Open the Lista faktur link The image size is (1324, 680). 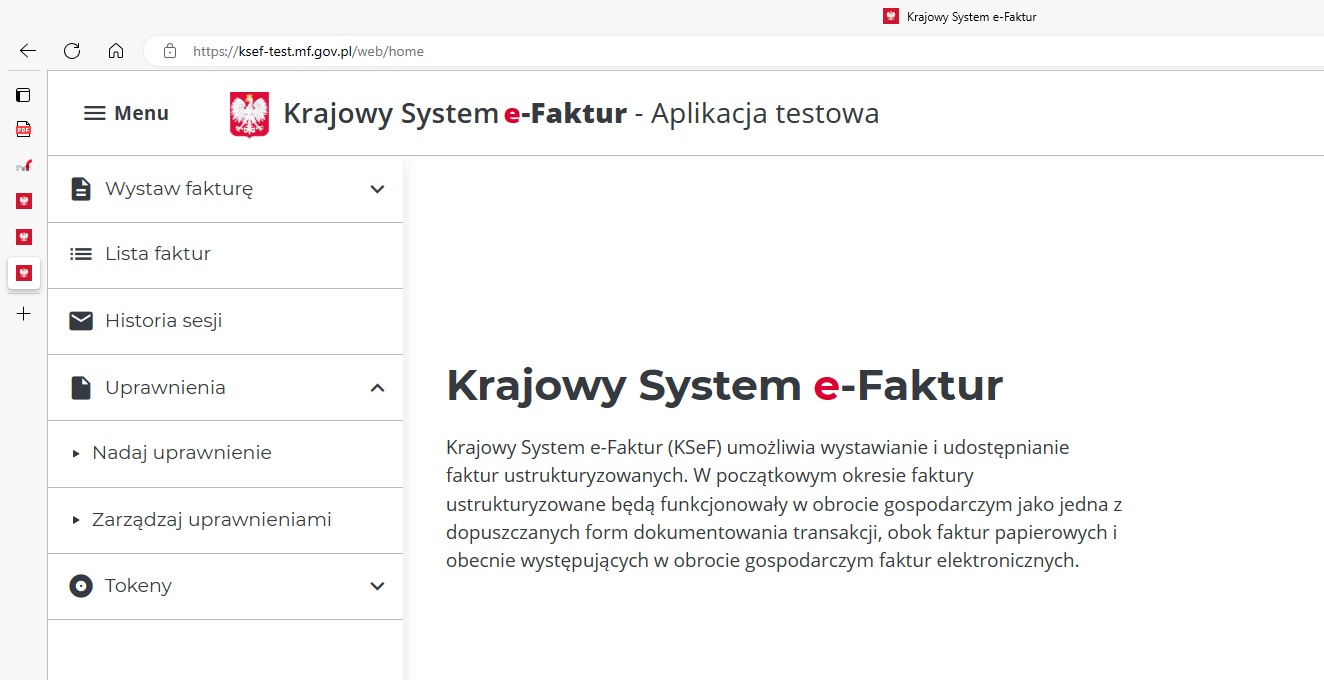[158, 254]
